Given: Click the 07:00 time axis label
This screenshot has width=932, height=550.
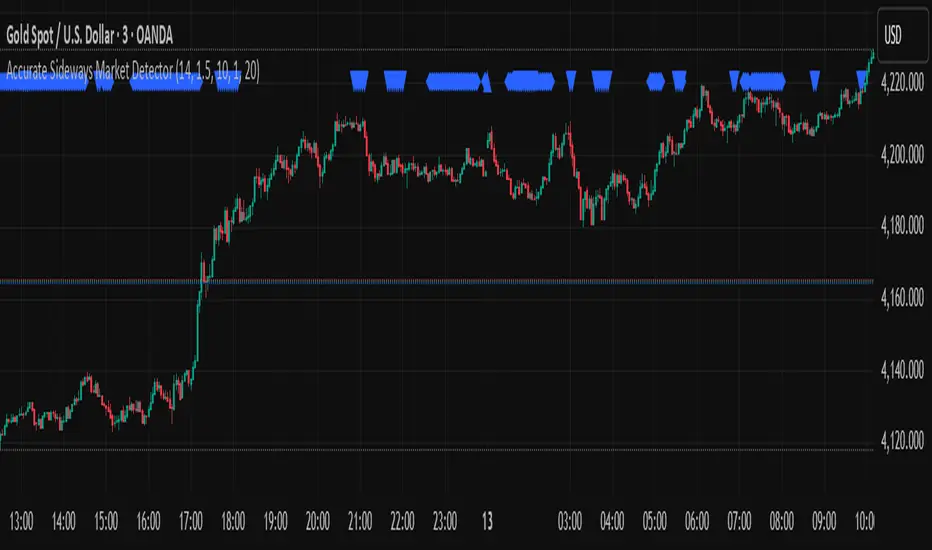Looking at the screenshot, I should click(739, 521).
